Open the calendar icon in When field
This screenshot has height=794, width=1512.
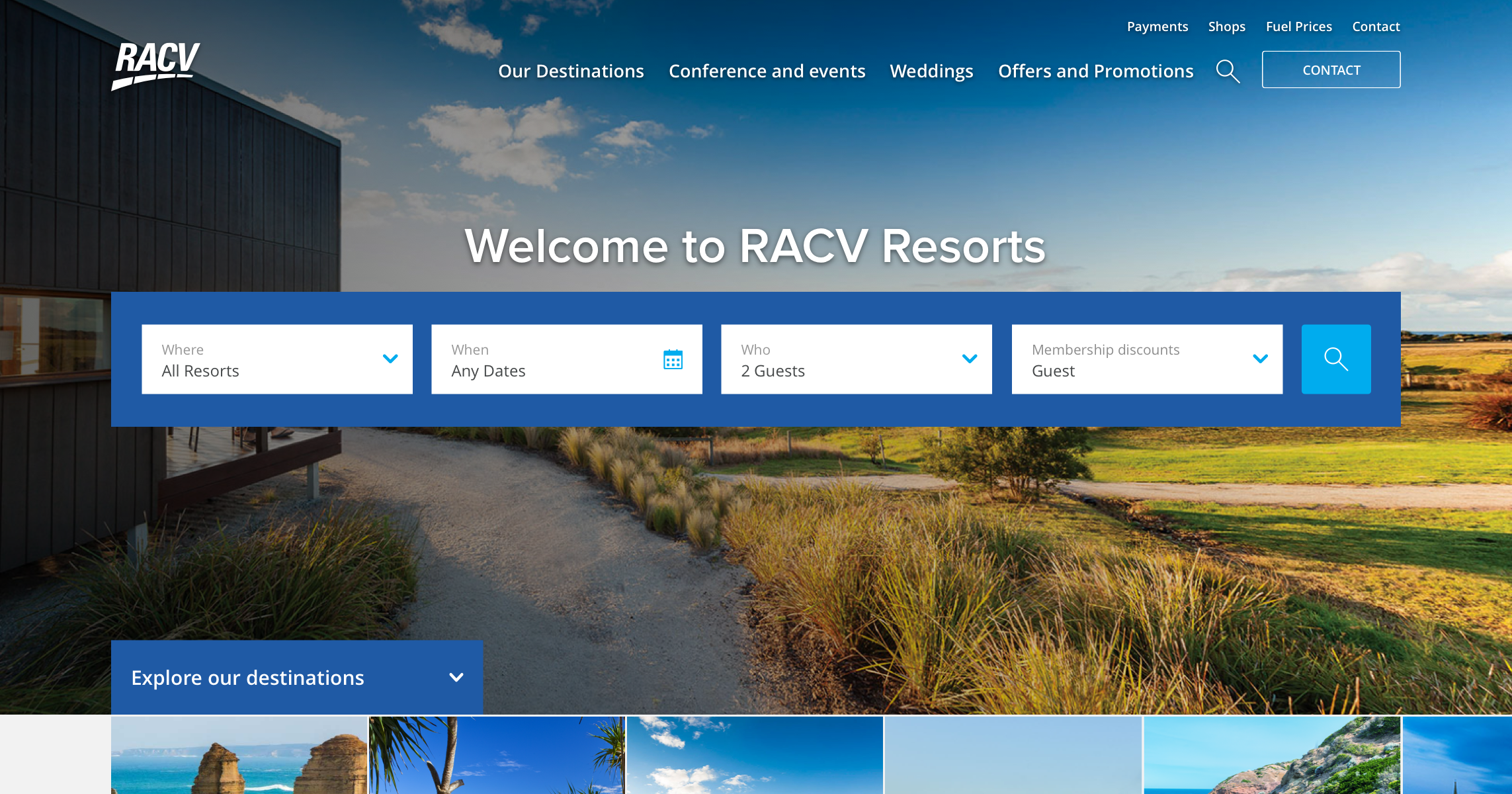[x=673, y=359]
